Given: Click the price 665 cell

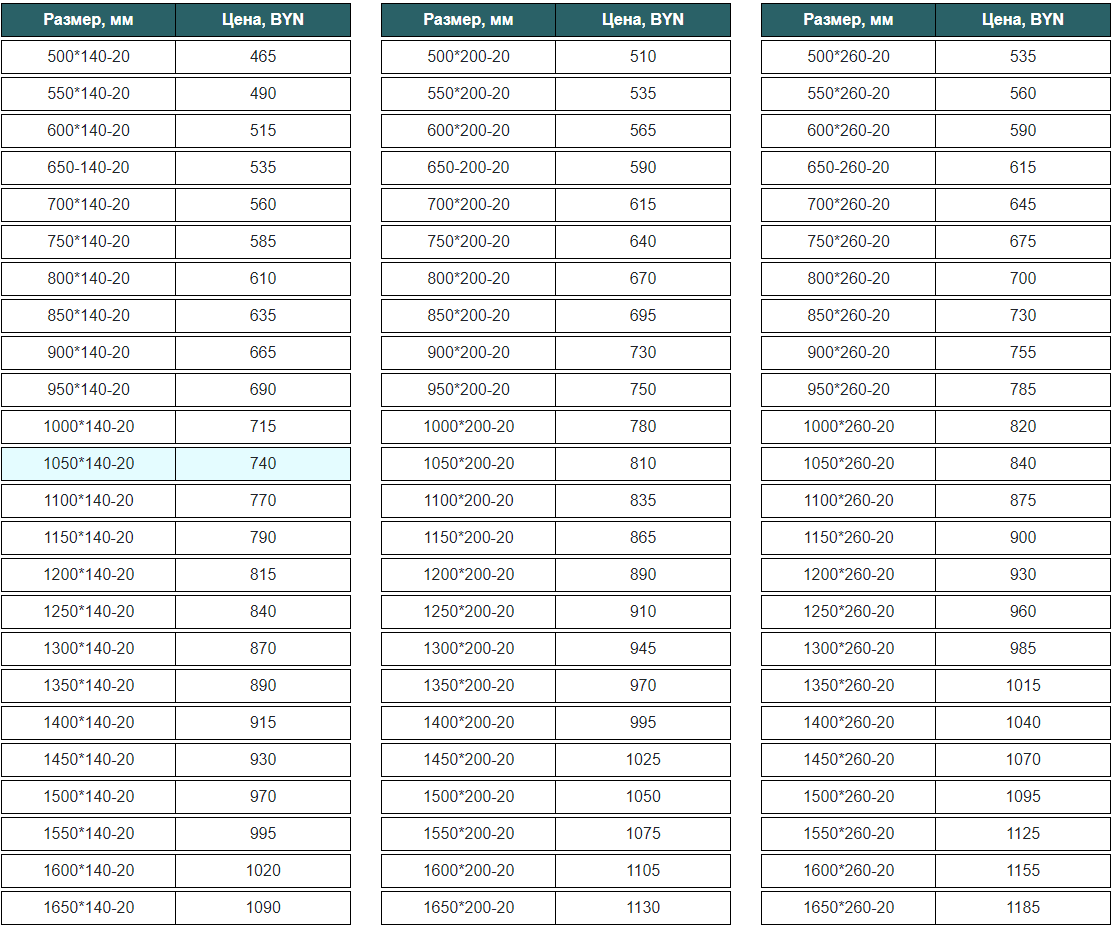Looking at the screenshot, I should [x=263, y=352].
